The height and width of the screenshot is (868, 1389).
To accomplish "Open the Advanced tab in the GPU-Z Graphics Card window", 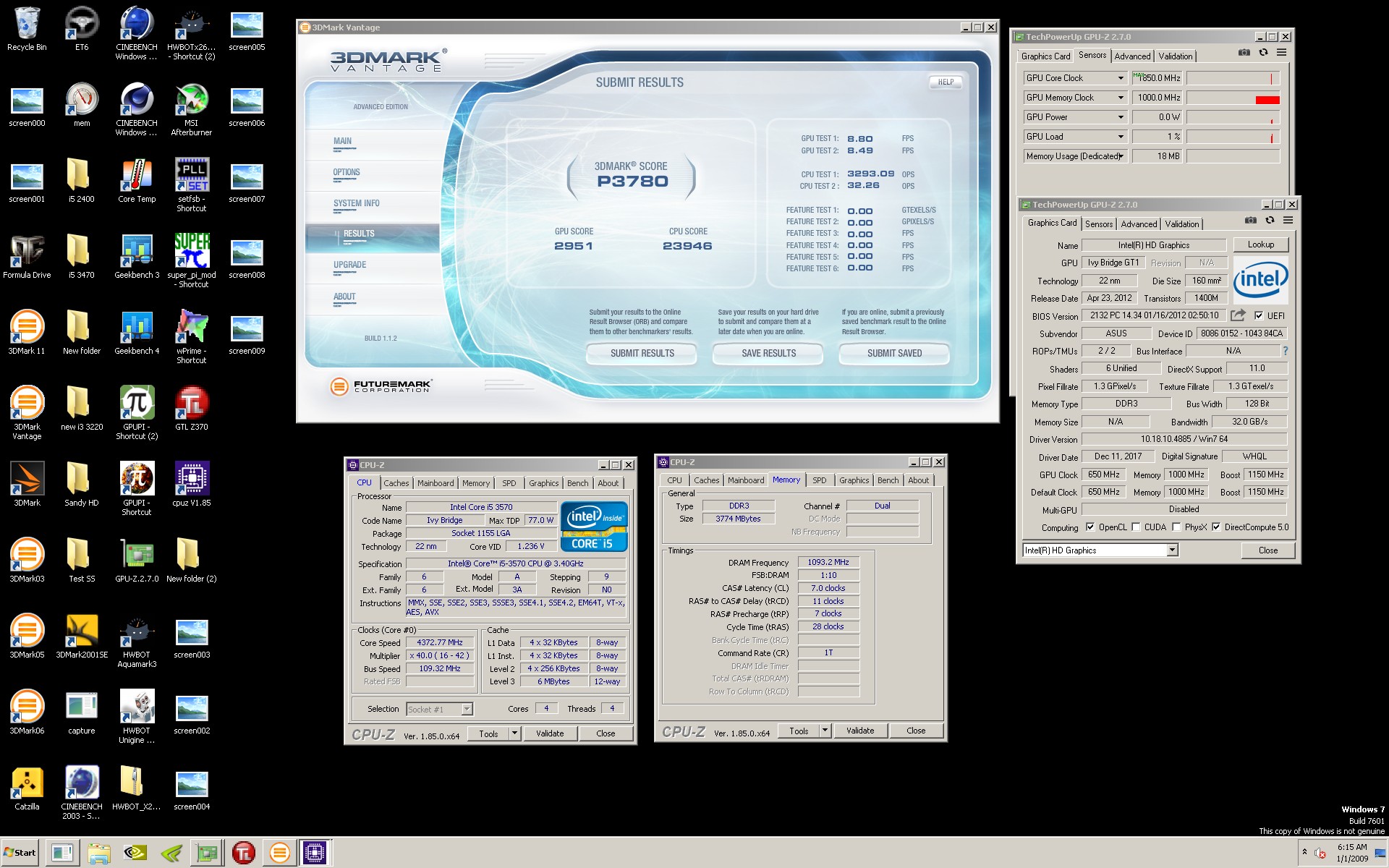I will 1139,224.
